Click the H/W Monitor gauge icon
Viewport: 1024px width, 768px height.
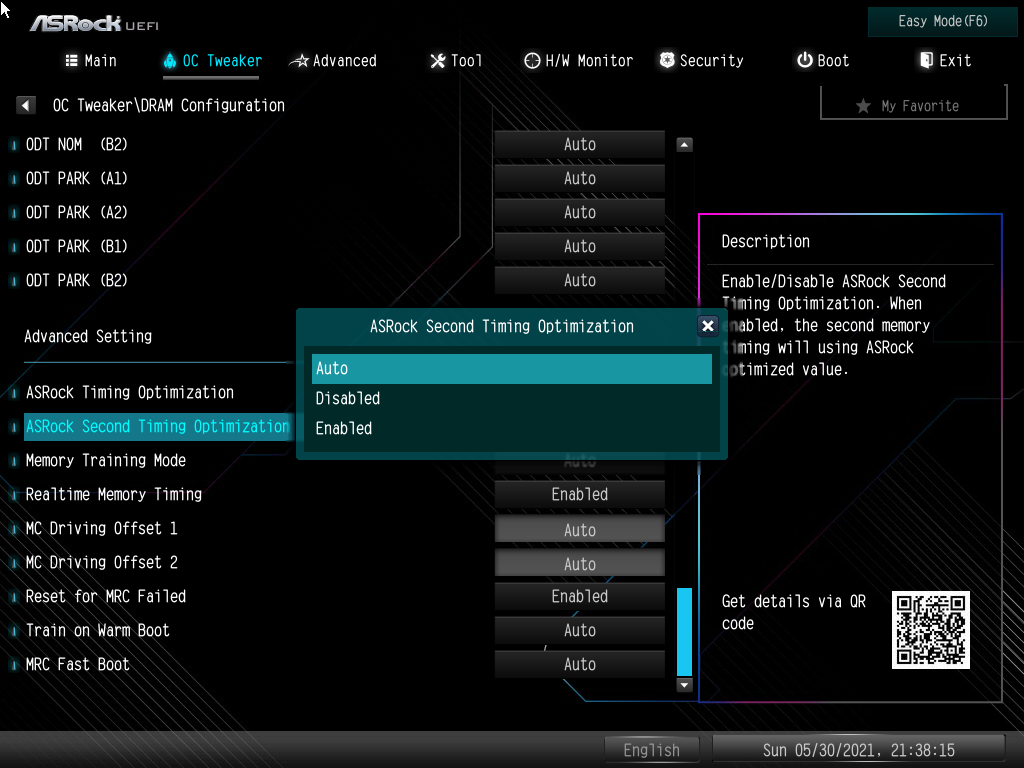(x=532, y=61)
